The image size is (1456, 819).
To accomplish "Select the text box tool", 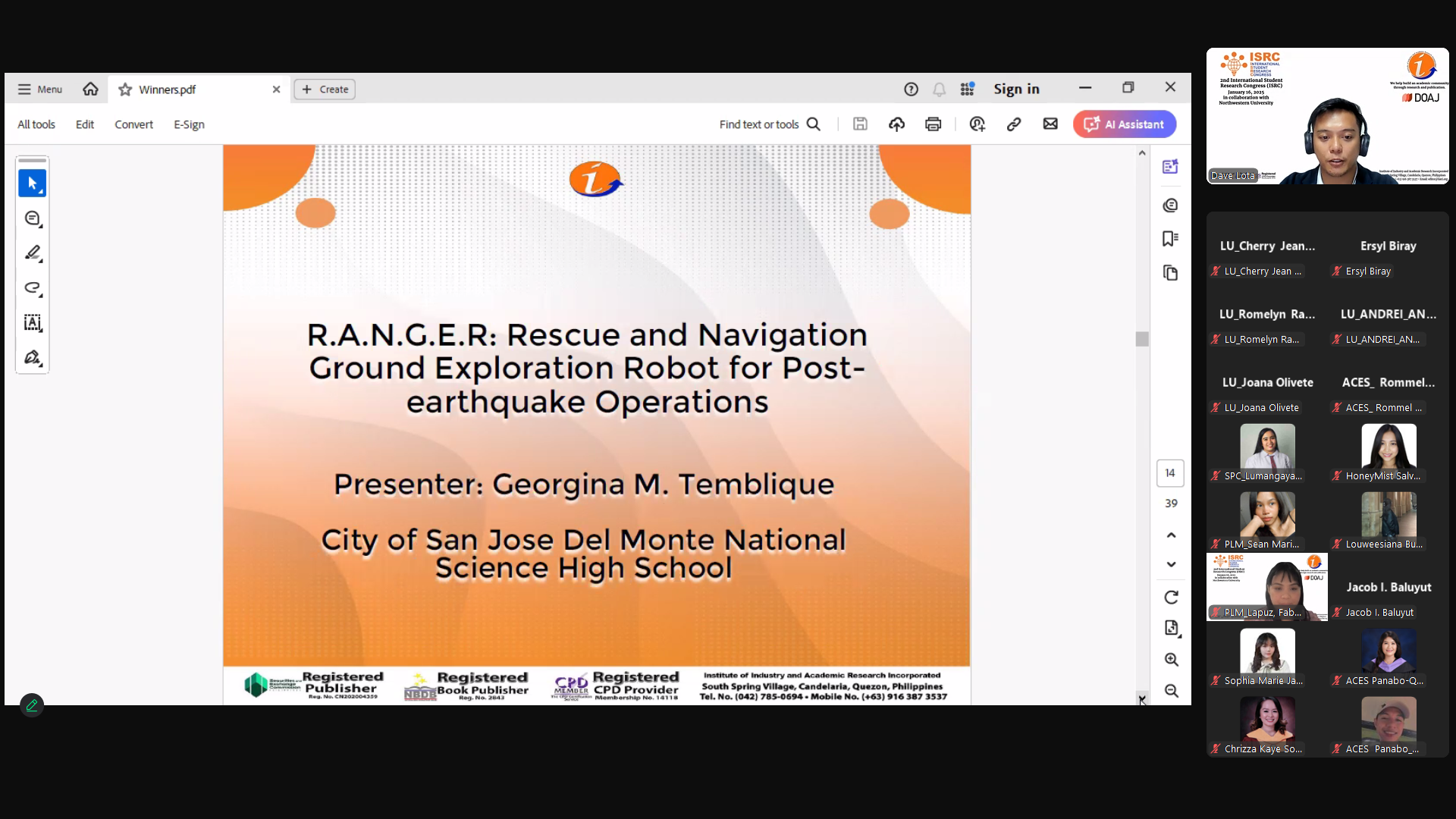I will coord(32,323).
